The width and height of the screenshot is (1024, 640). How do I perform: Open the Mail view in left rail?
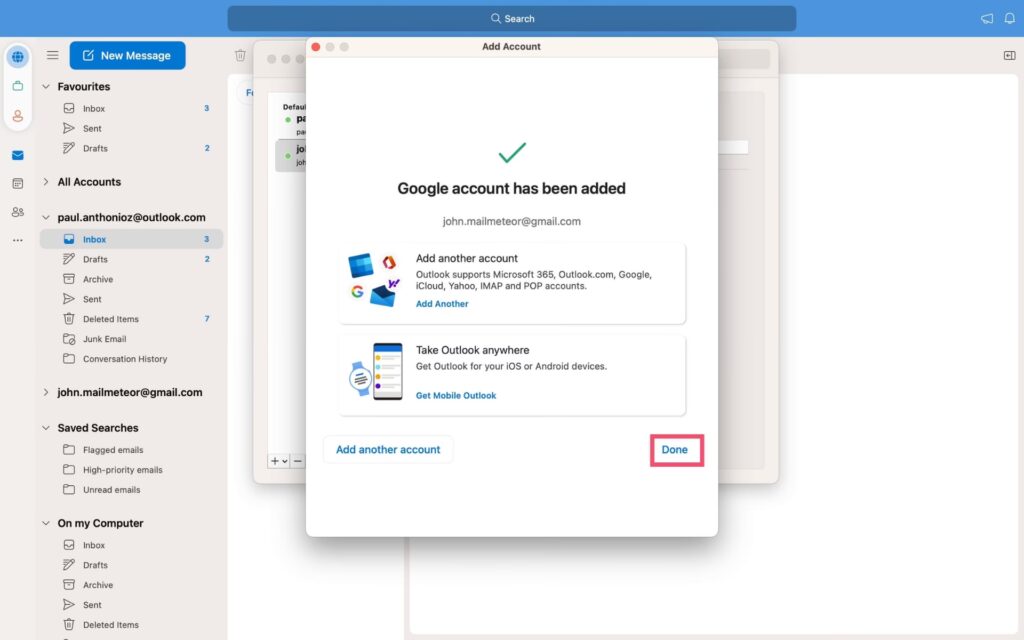pyautogui.click(x=18, y=155)
